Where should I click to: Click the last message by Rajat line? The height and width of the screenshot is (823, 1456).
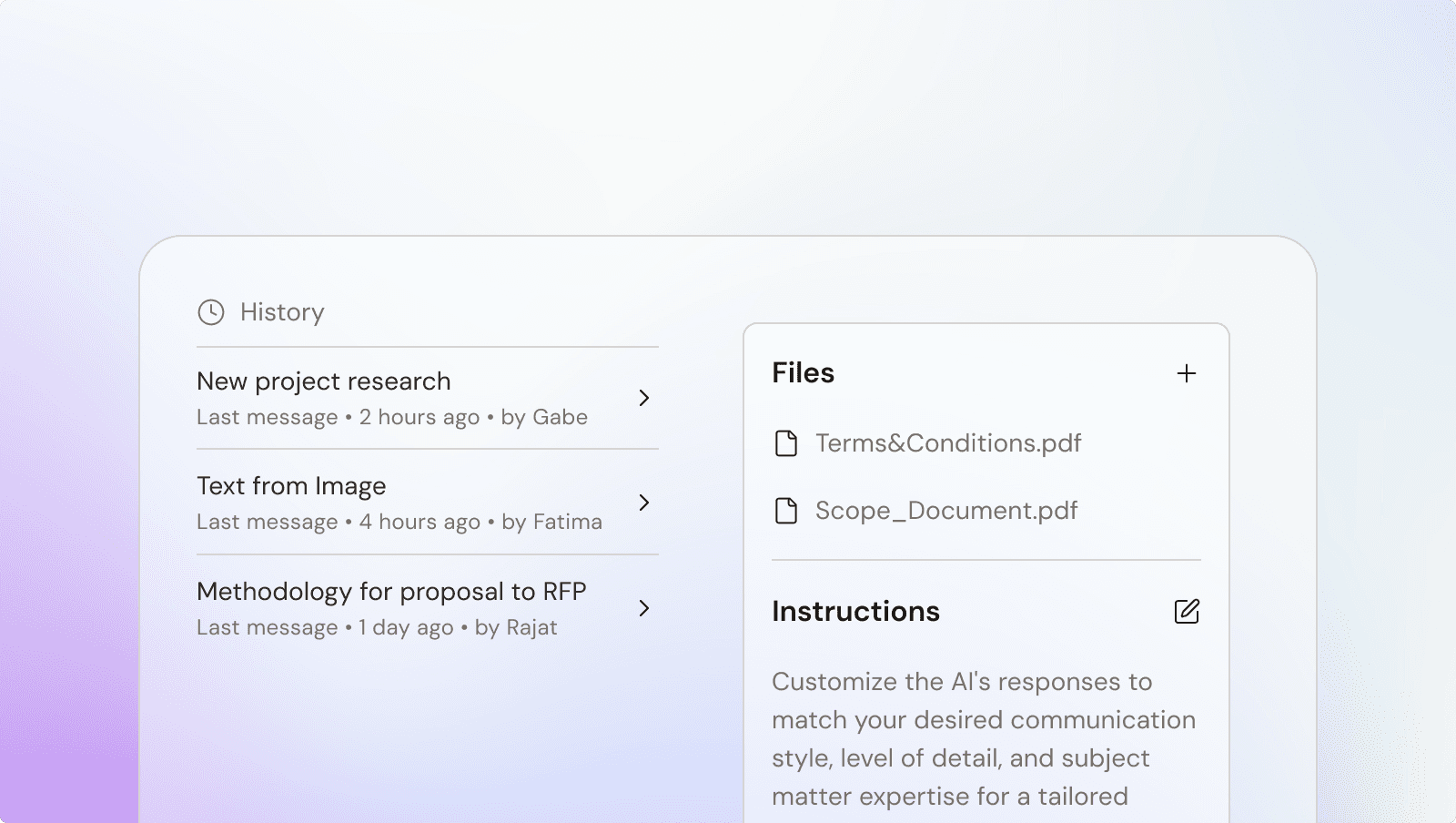pyautogui.click(x=377, y=628)
